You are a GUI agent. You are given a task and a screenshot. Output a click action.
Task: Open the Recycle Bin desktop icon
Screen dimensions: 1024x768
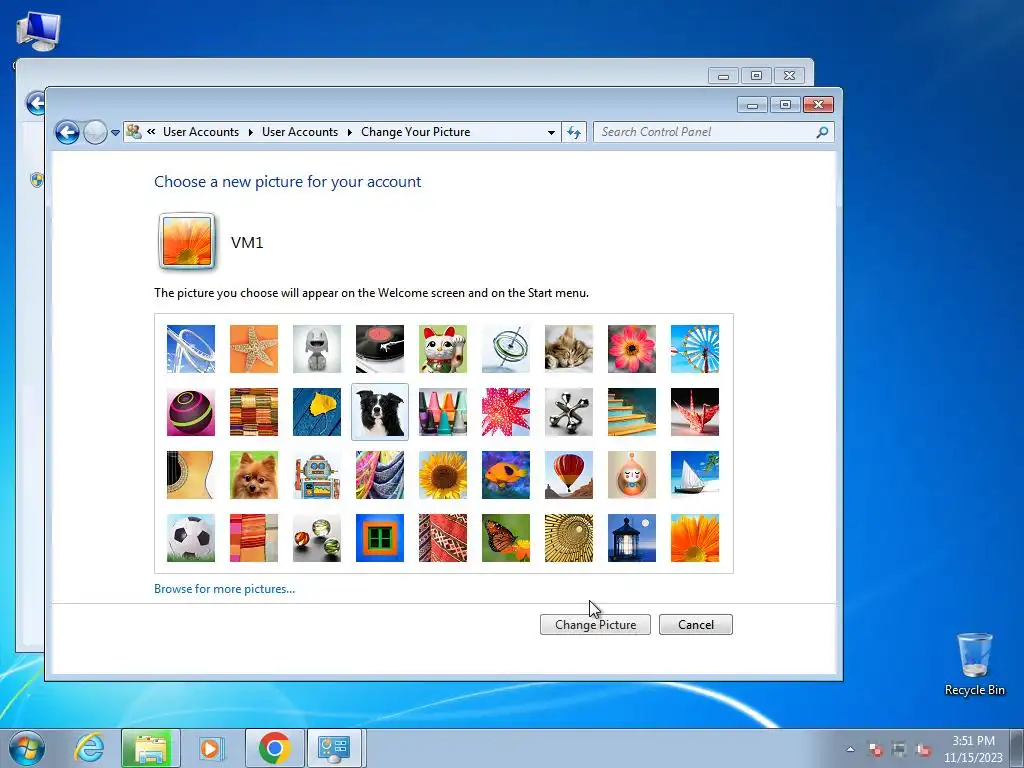974,664
